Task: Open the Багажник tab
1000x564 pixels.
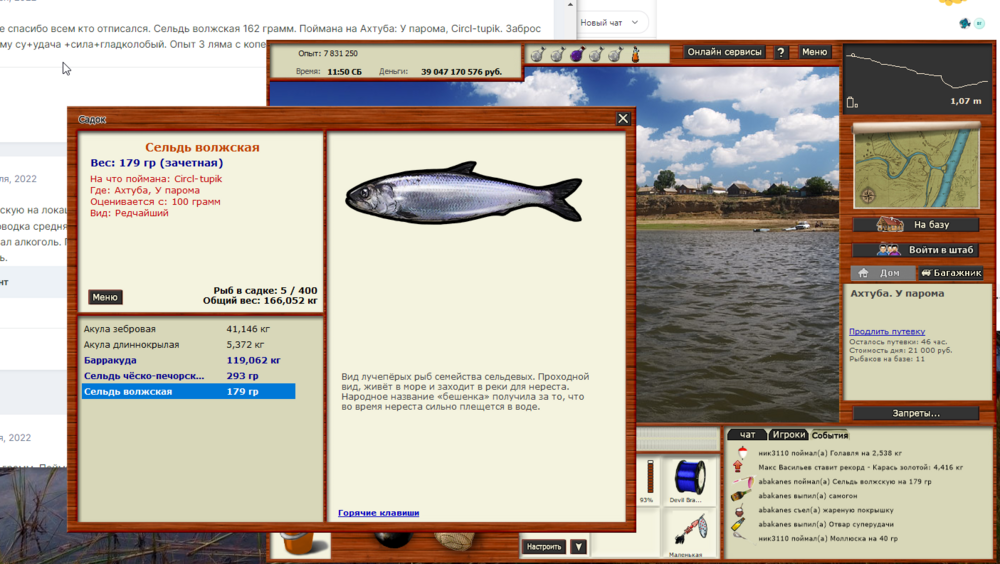Action: click(x=951, y=272)
